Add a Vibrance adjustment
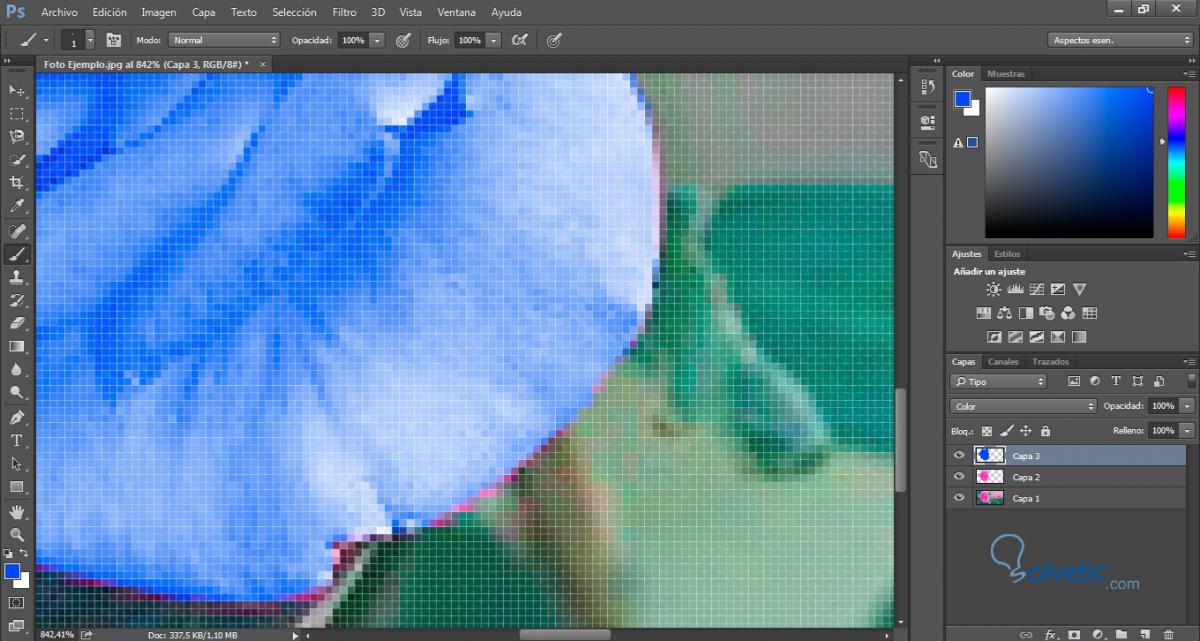The height and width of the screenshot is (641, 1200). (x=1079, y=290)
